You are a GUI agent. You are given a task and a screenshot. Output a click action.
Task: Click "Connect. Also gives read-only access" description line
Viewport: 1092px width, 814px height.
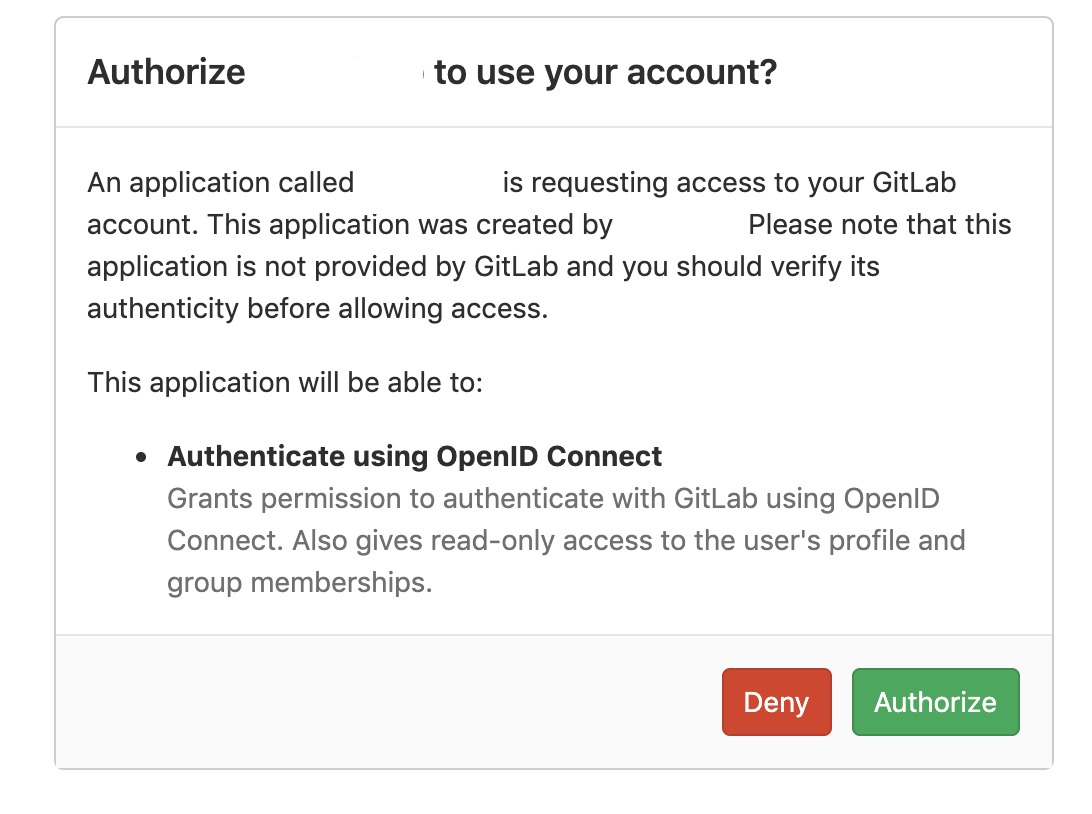point(566,540)
